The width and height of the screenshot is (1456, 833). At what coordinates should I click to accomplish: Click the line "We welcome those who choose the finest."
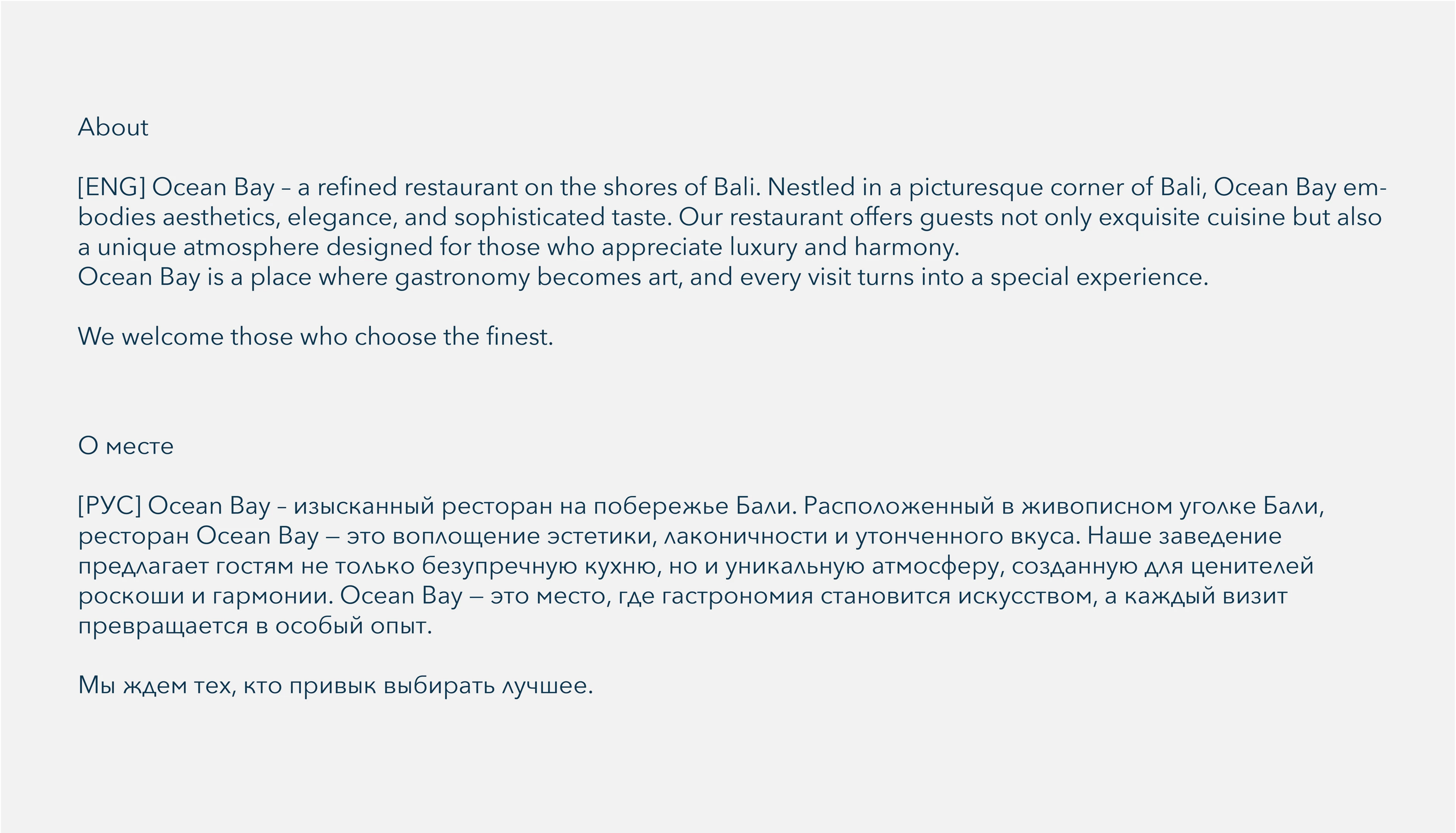pos(315,336)
